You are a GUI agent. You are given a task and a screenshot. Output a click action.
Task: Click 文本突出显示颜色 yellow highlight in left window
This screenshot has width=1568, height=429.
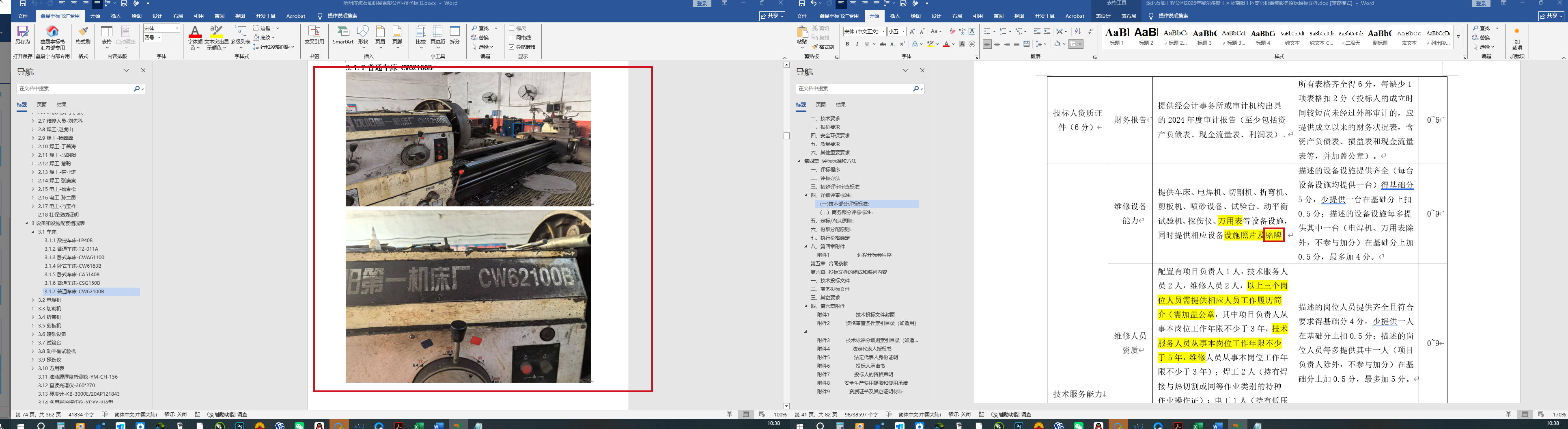217,32
